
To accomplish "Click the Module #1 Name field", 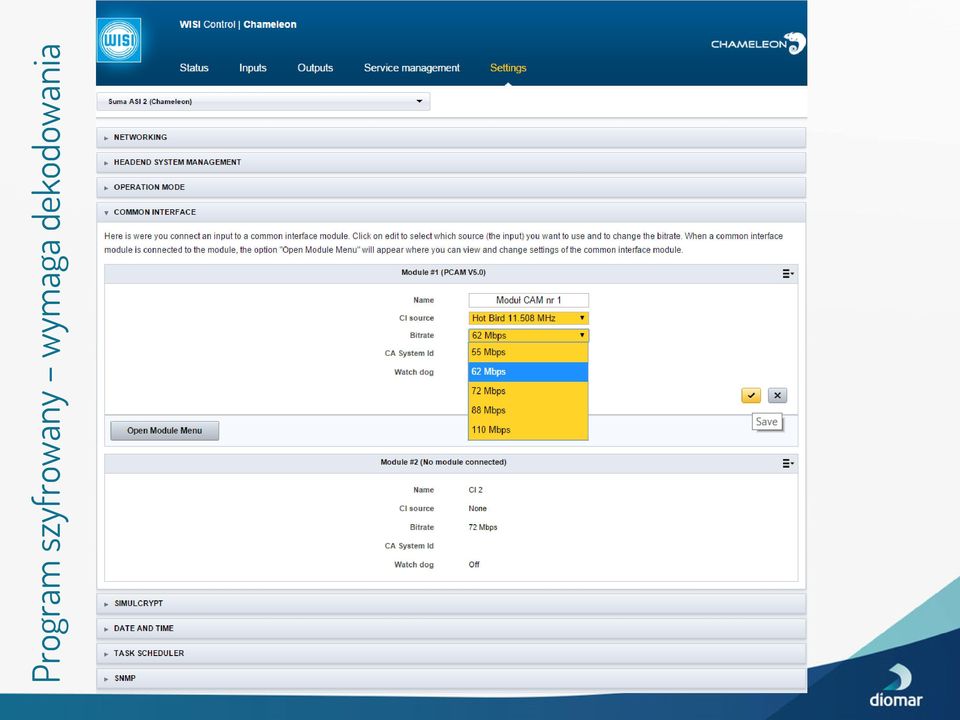I will (528, 300).
